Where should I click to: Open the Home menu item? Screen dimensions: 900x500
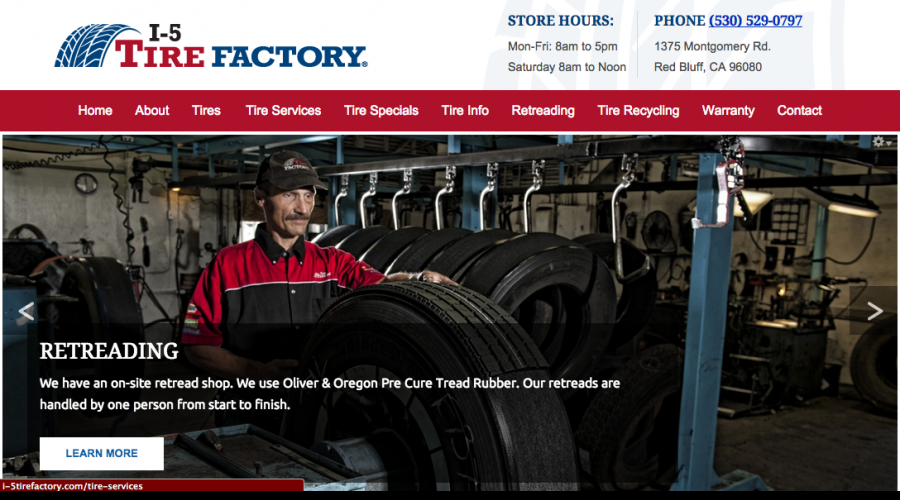(95, 110)
